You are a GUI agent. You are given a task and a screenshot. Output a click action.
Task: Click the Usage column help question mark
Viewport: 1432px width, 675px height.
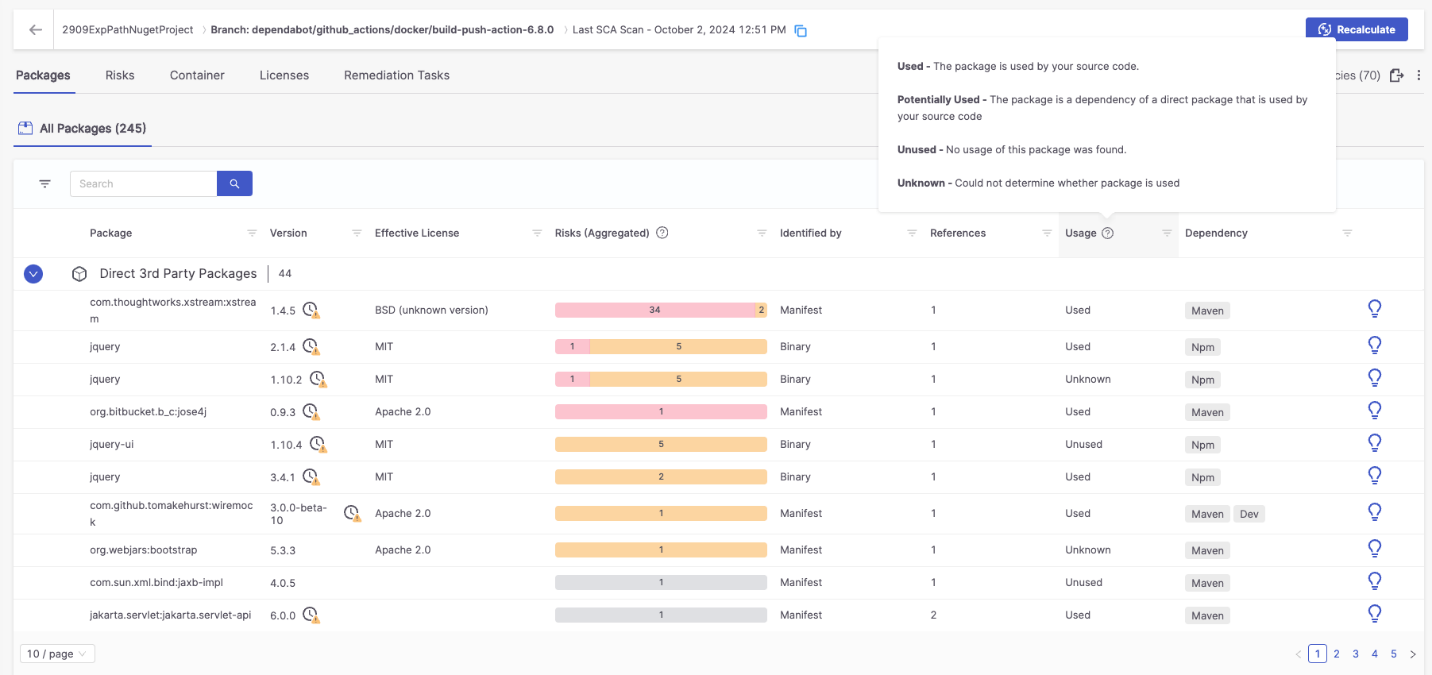point(1108,233)
